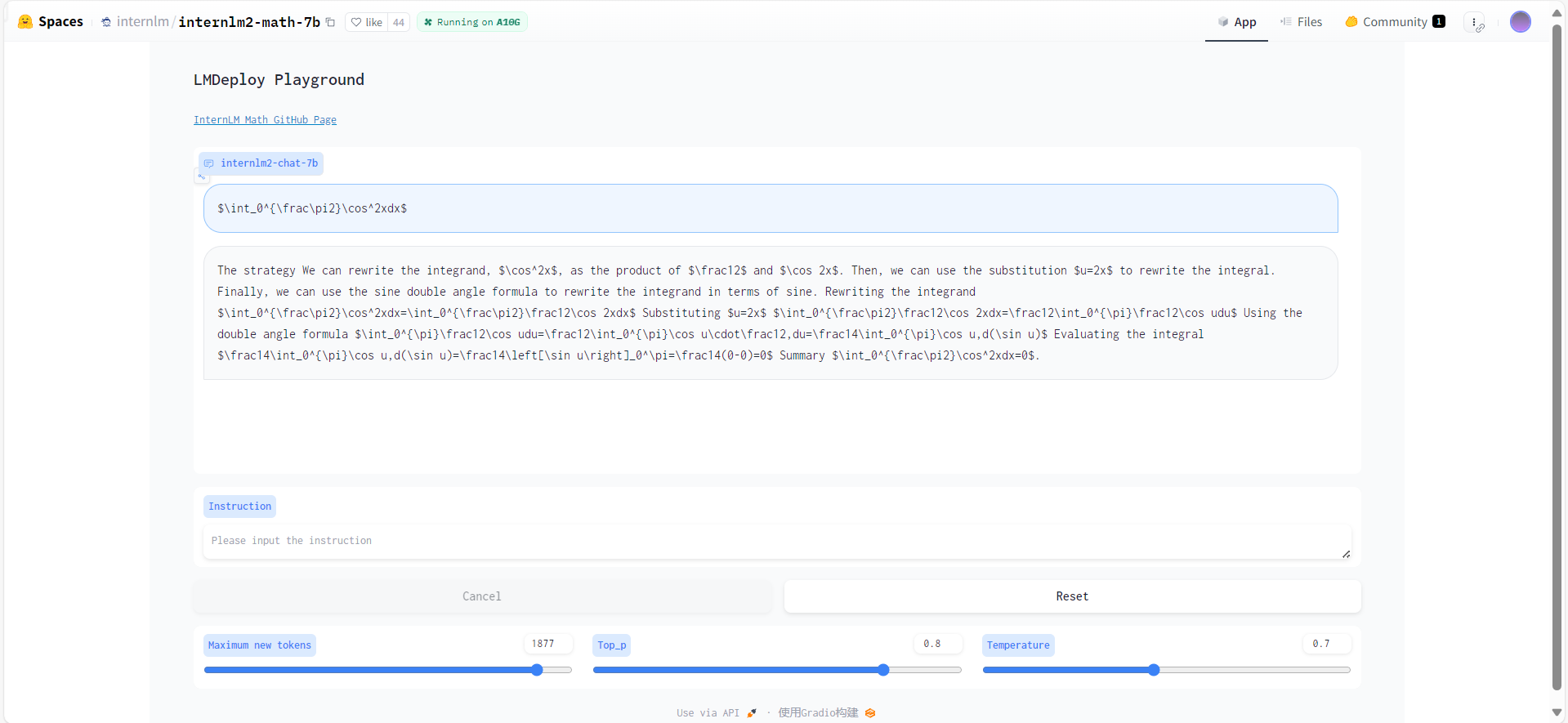The image size is (1568, 723).
Task: Switch to the Files tab
Action: coord(1301,22)
